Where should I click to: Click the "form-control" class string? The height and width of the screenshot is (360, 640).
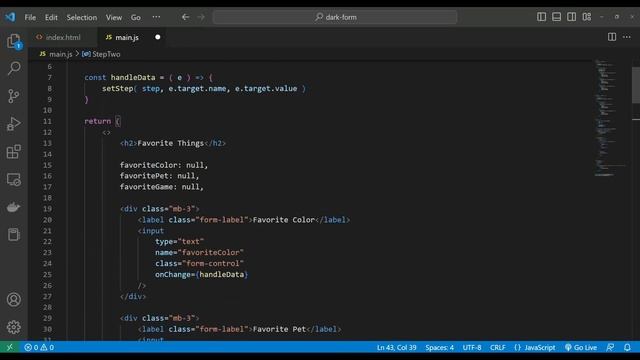pos(213,263)
